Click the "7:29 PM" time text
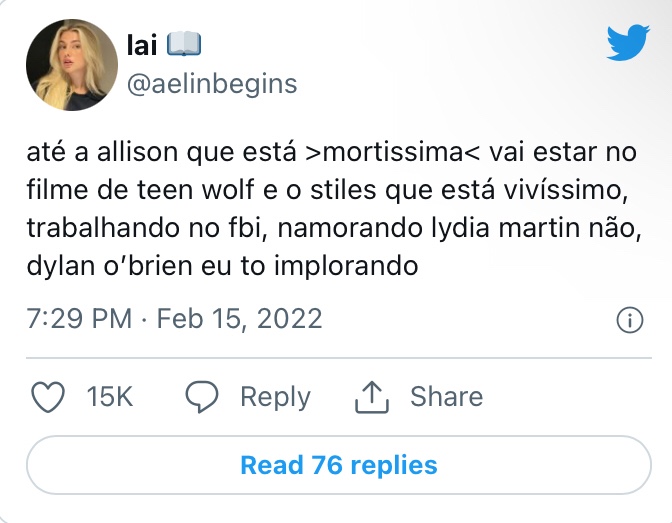Viewport: 672px width, 523px height. click(79, 319)
